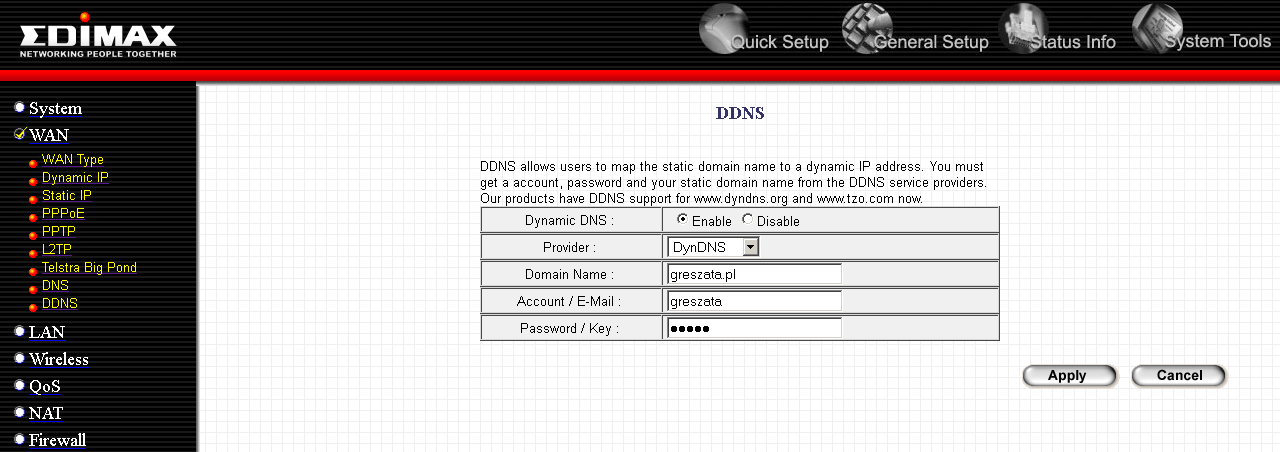This screenshot has width=1280, height=452.
Task: Click the red bullet next to DDNS
Action: pos(33,307)
